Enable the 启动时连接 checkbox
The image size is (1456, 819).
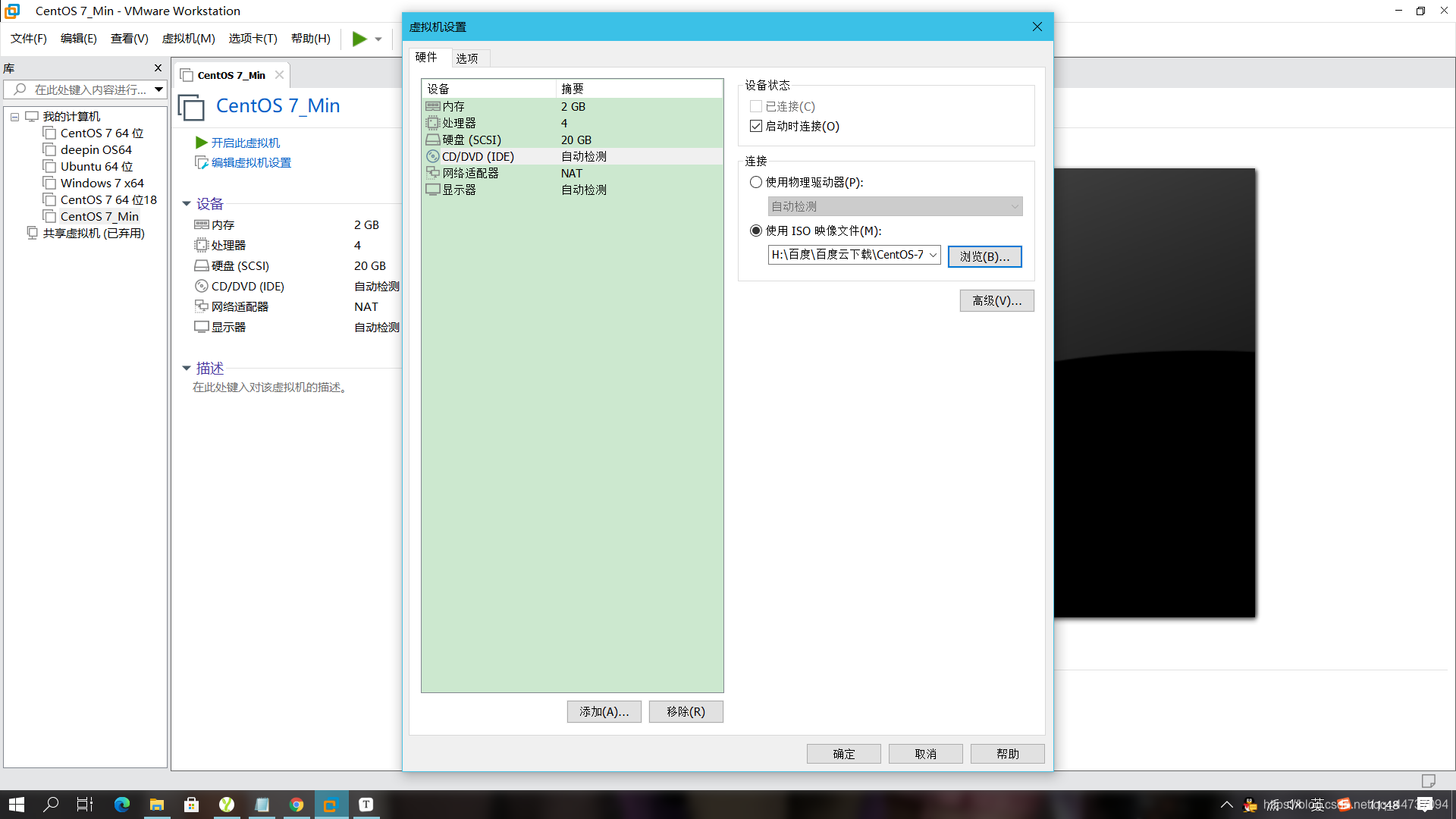tap(755, 126)
